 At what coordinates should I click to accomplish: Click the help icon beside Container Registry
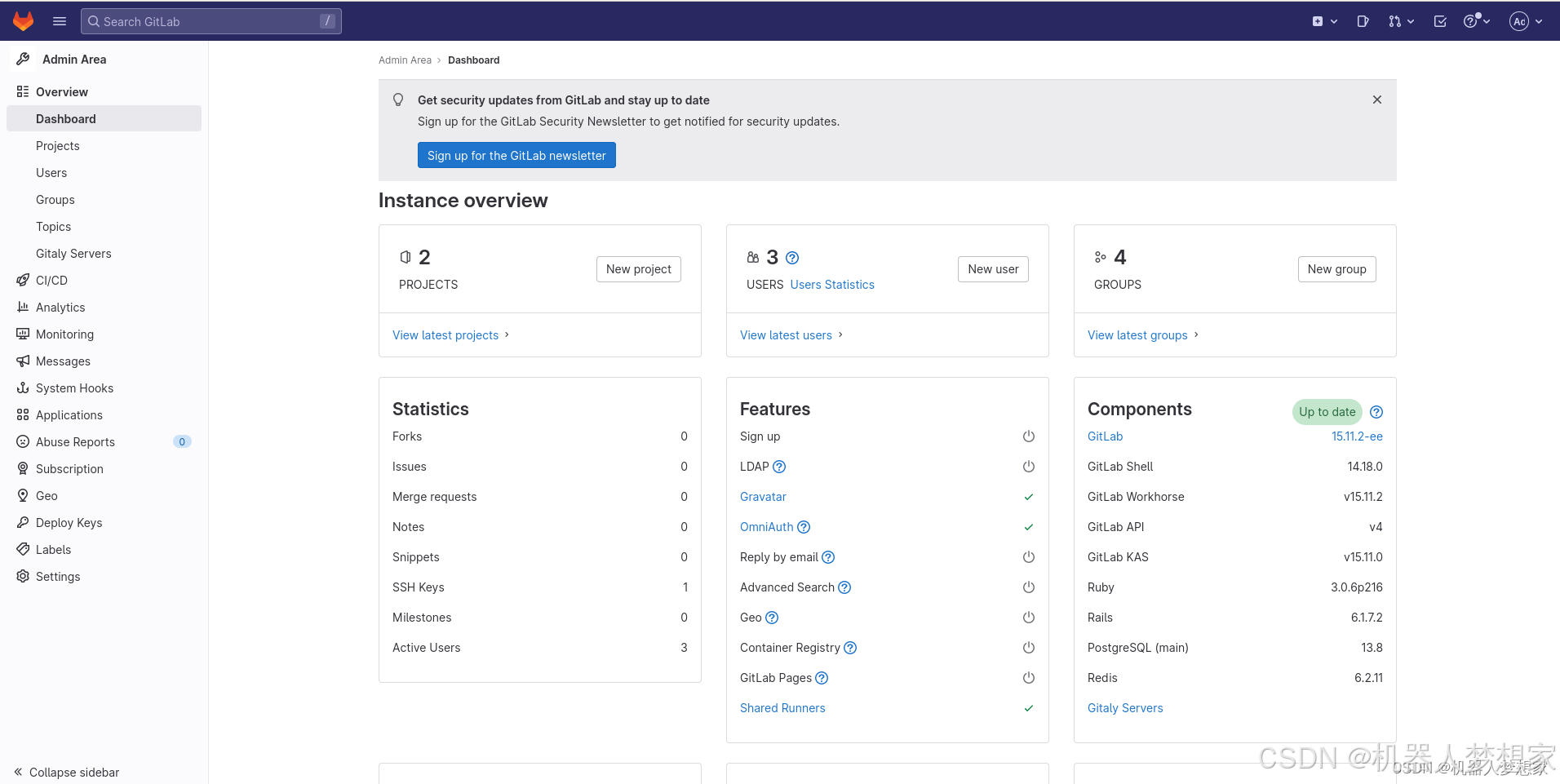850,648
